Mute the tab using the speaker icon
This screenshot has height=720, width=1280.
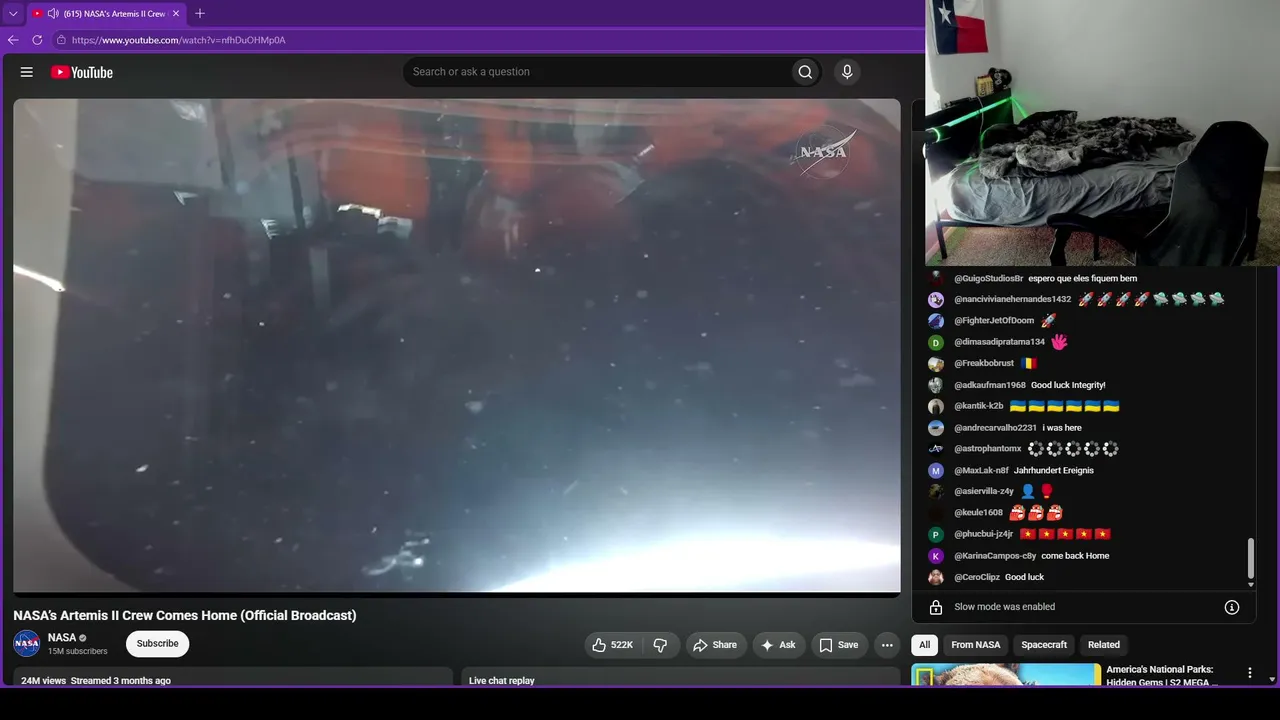(x=52, y=14)
